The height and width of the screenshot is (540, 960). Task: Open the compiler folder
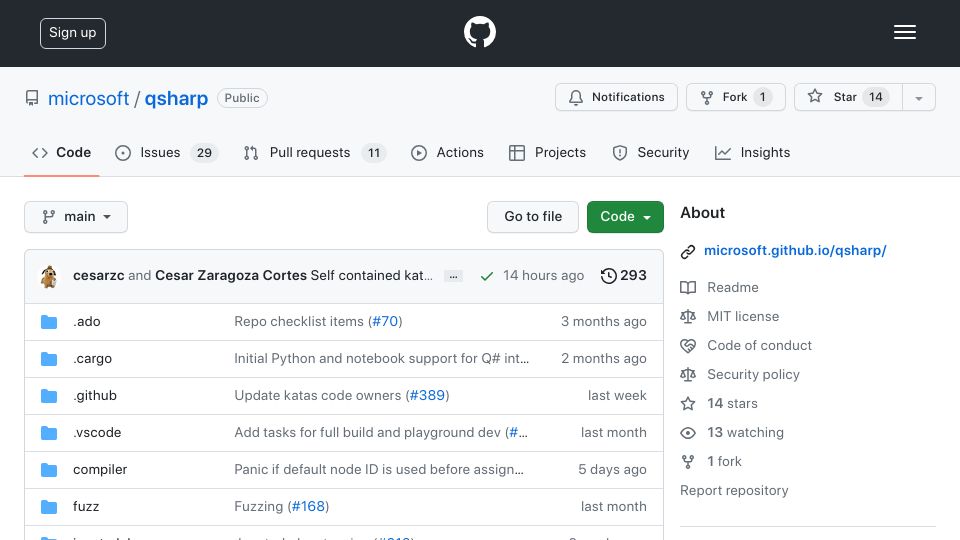tap(100, 470)
